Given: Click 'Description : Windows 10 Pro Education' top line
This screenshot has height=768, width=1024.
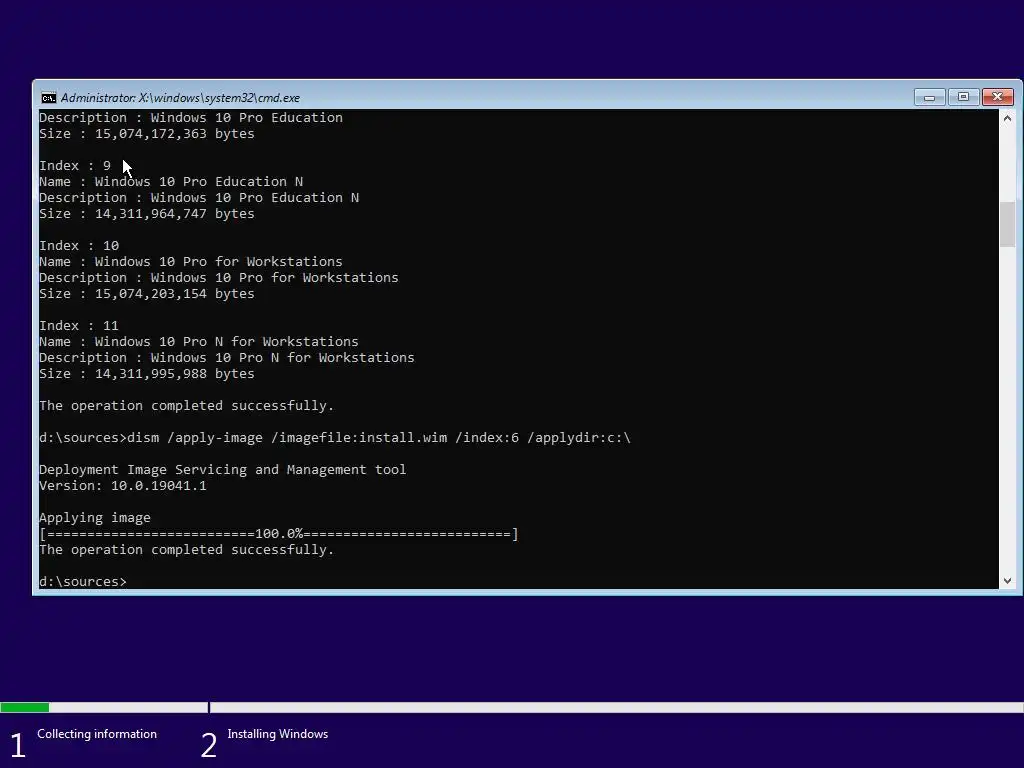Looking at the screenshot, I should (x=191, y=118).
